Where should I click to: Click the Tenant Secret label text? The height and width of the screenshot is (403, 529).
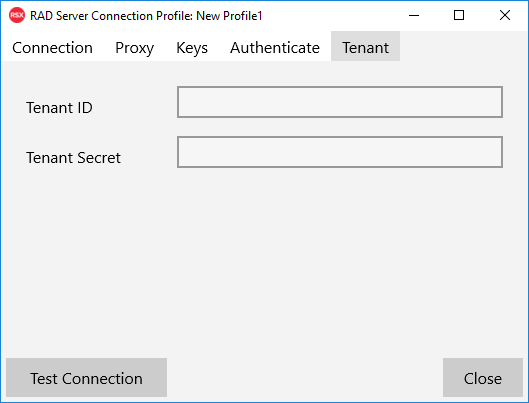pos(74,158)
